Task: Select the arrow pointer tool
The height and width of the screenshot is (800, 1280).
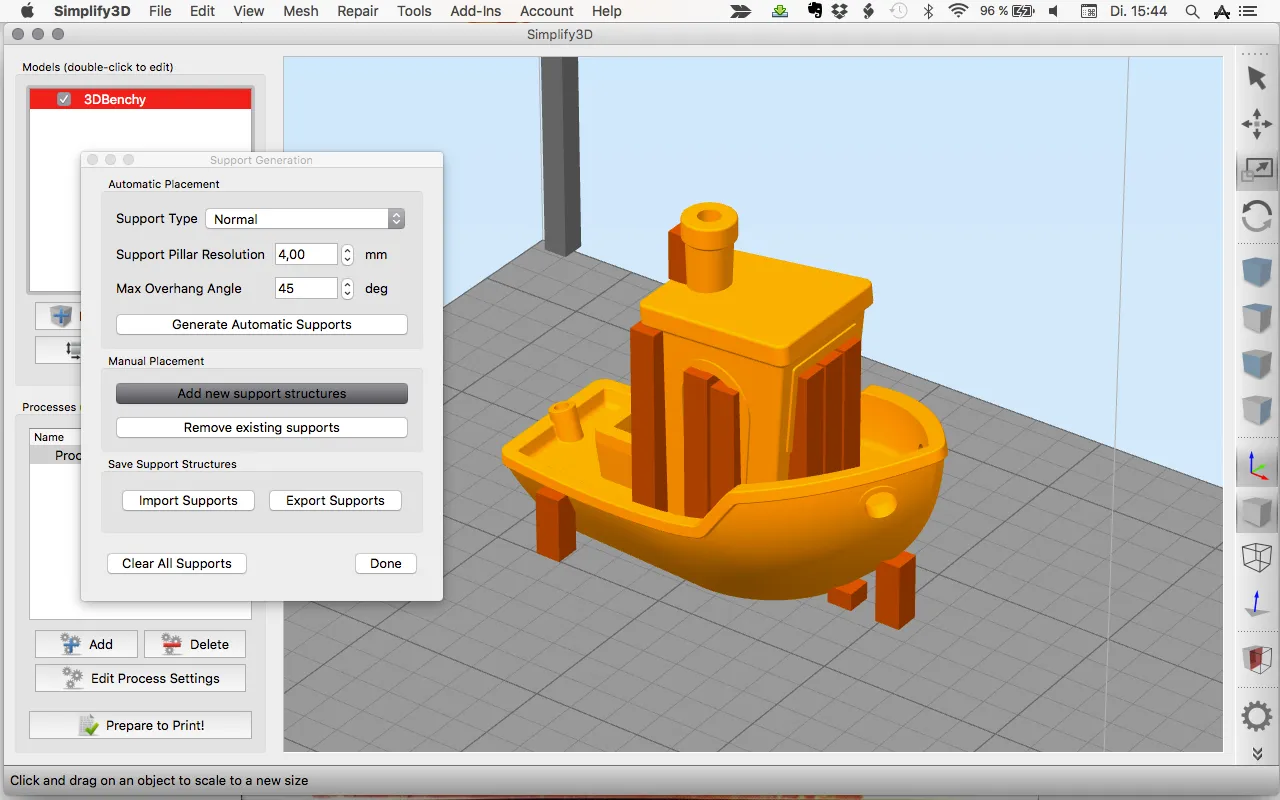Action: point(1257,77)
